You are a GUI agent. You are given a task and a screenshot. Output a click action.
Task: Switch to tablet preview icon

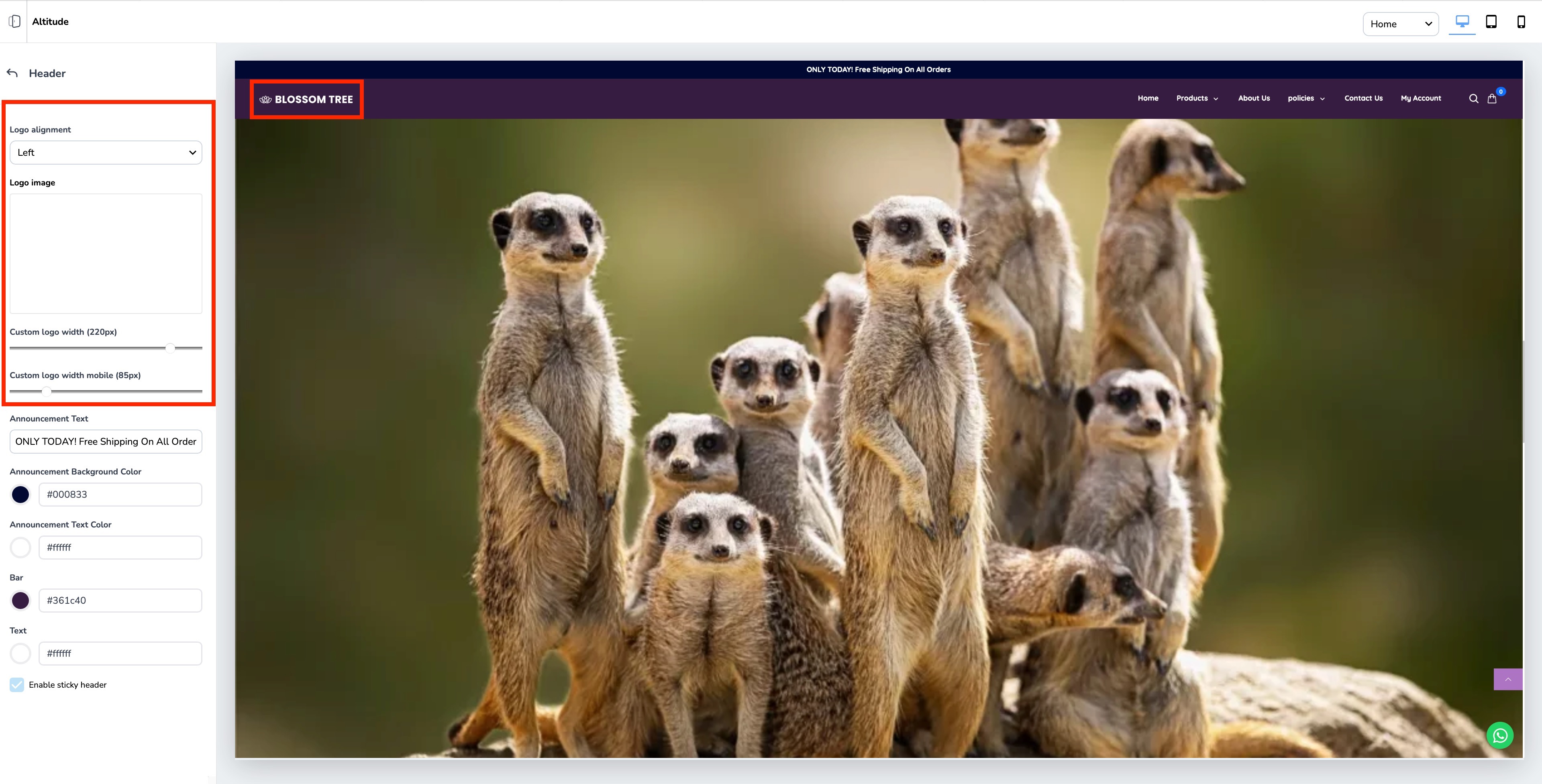(1491, 22)
